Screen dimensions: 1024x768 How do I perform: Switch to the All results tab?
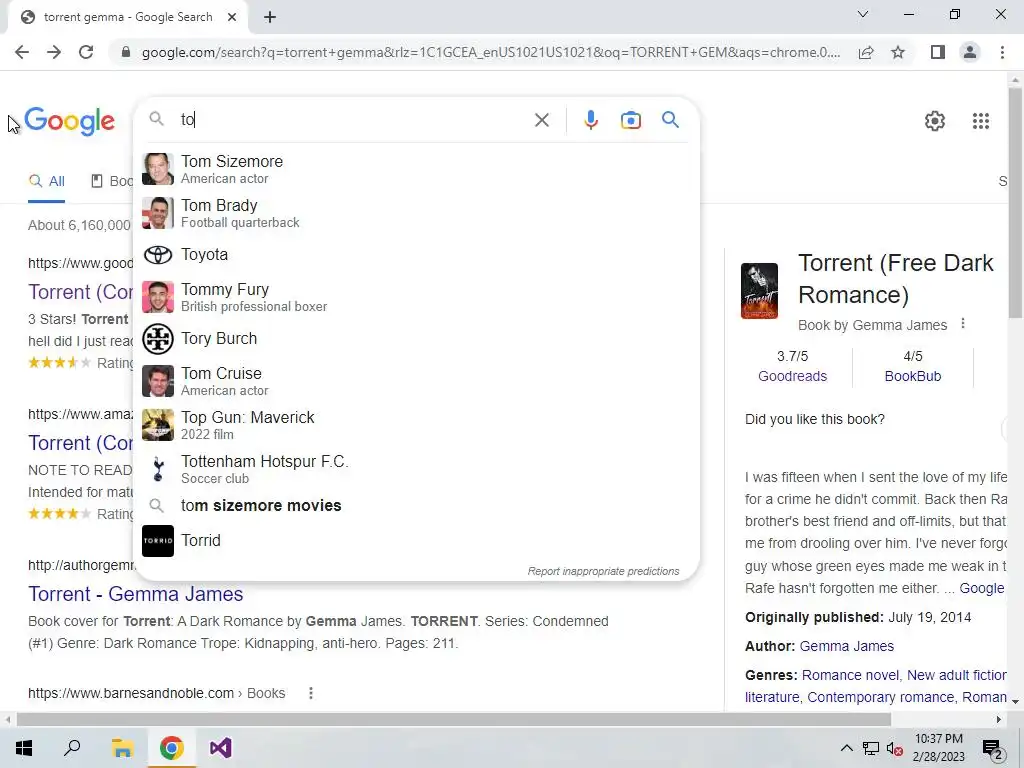click(x=46, y=182)
